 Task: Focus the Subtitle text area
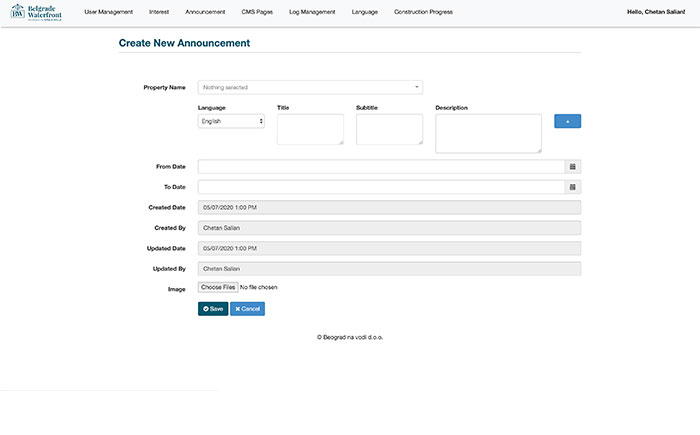[x=389, y=130]
